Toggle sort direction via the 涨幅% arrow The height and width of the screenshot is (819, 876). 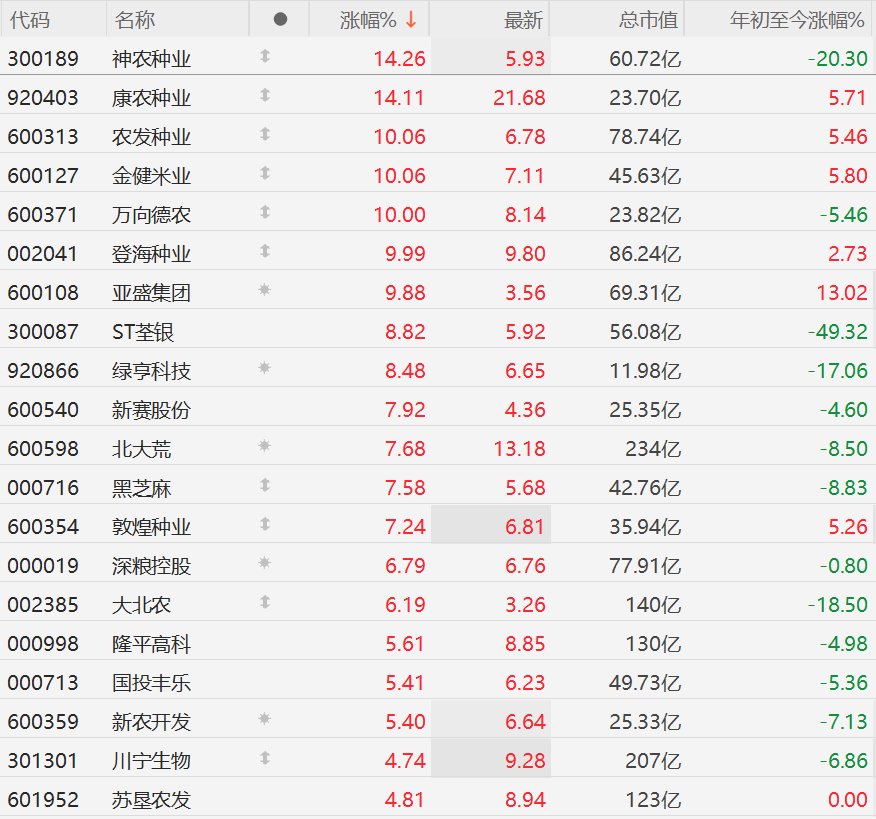click(x=412, y=20)
